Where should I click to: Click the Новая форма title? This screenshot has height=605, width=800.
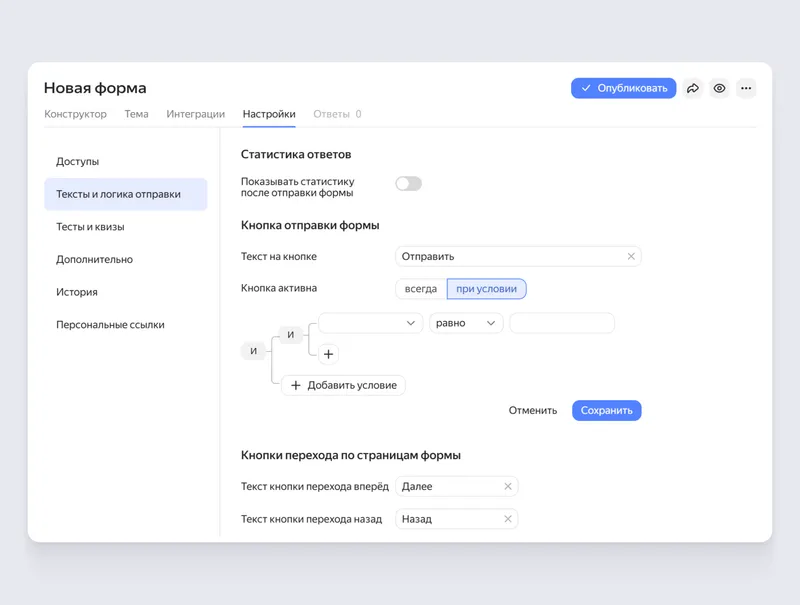tap(95, 88)
